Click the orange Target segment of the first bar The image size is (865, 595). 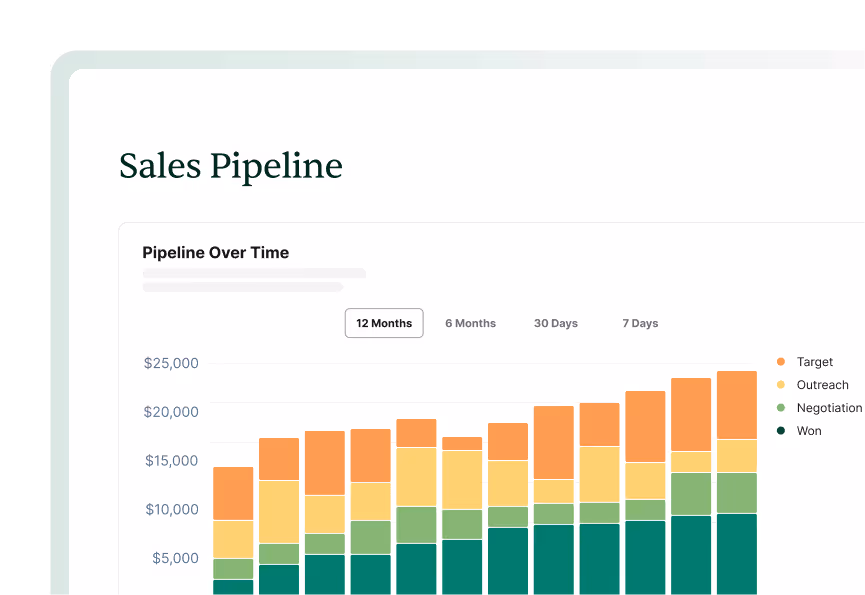(233, 494)
